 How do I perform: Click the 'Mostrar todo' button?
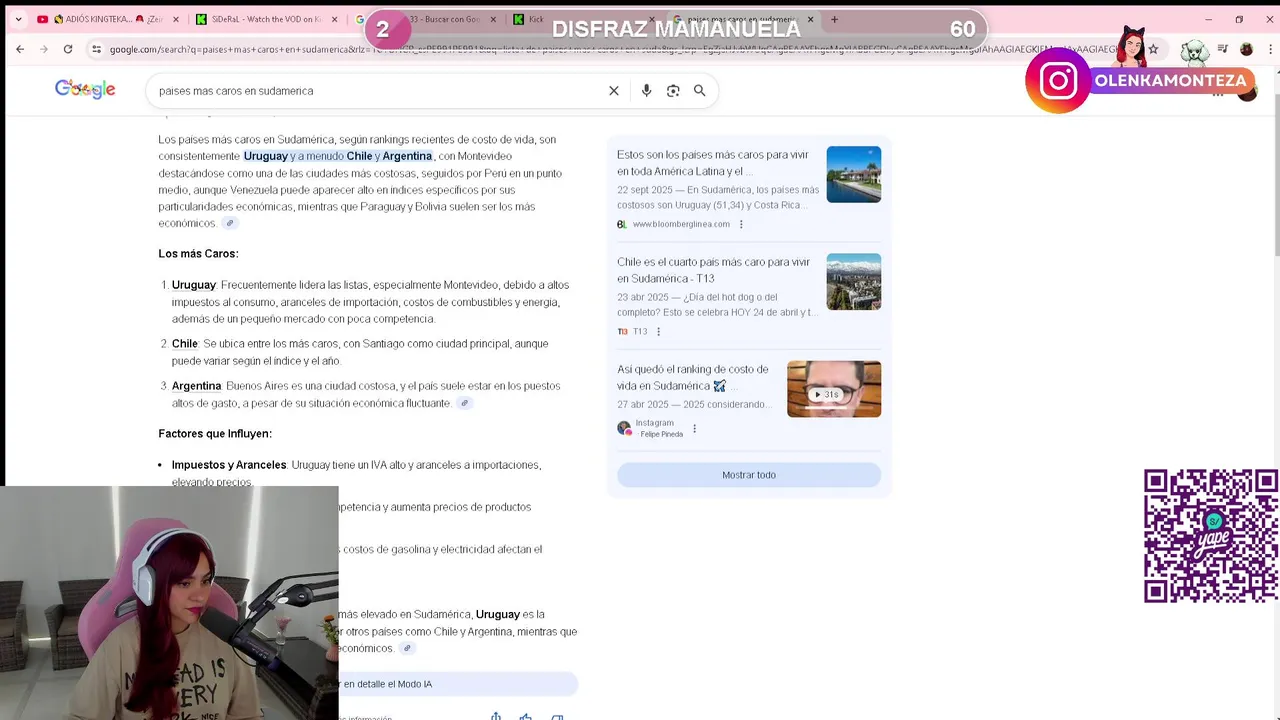(x=749, y=475)
